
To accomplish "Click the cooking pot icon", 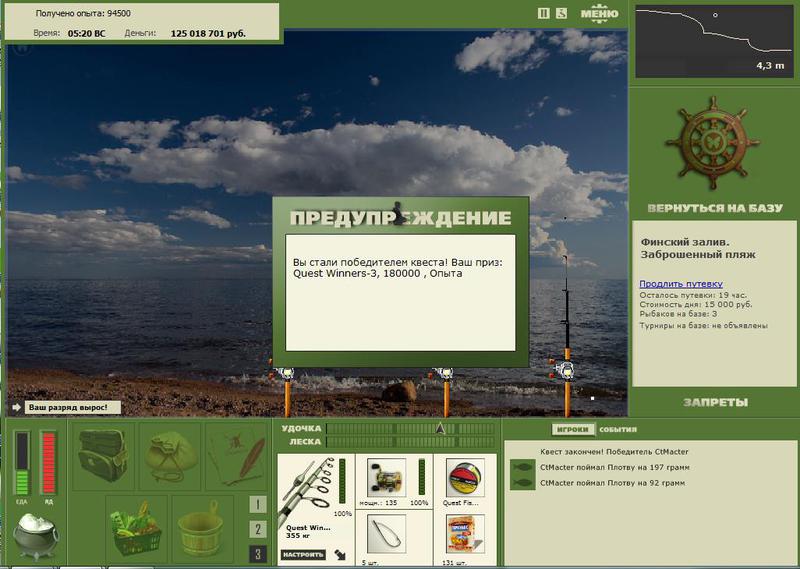I will (x=35, y=536).
